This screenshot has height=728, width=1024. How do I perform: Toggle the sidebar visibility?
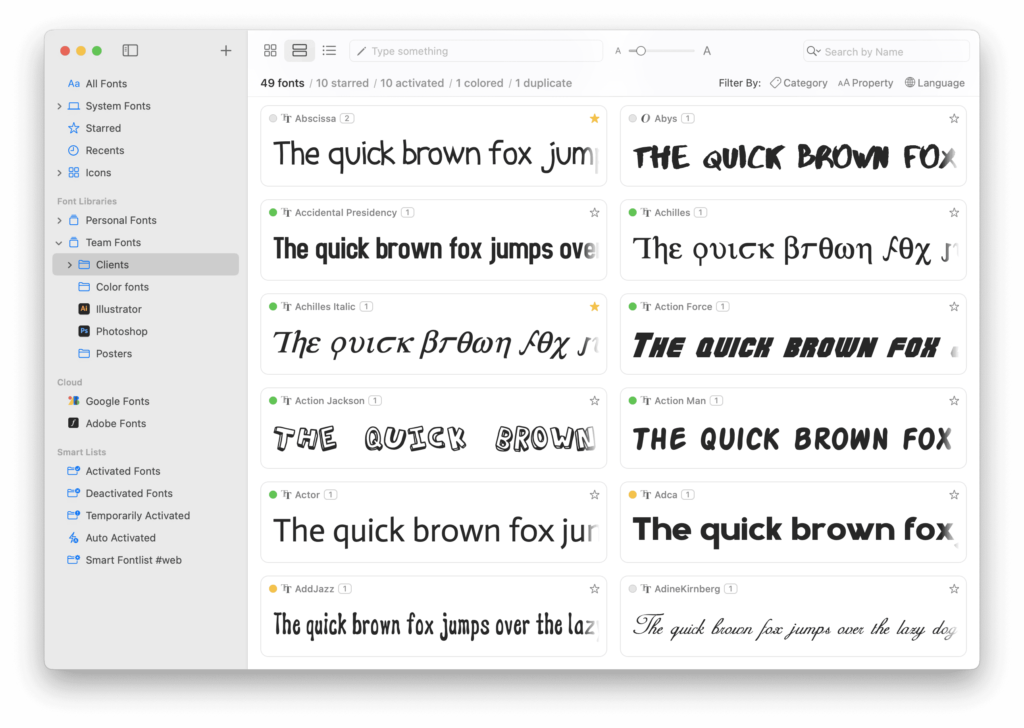[130, 50]
